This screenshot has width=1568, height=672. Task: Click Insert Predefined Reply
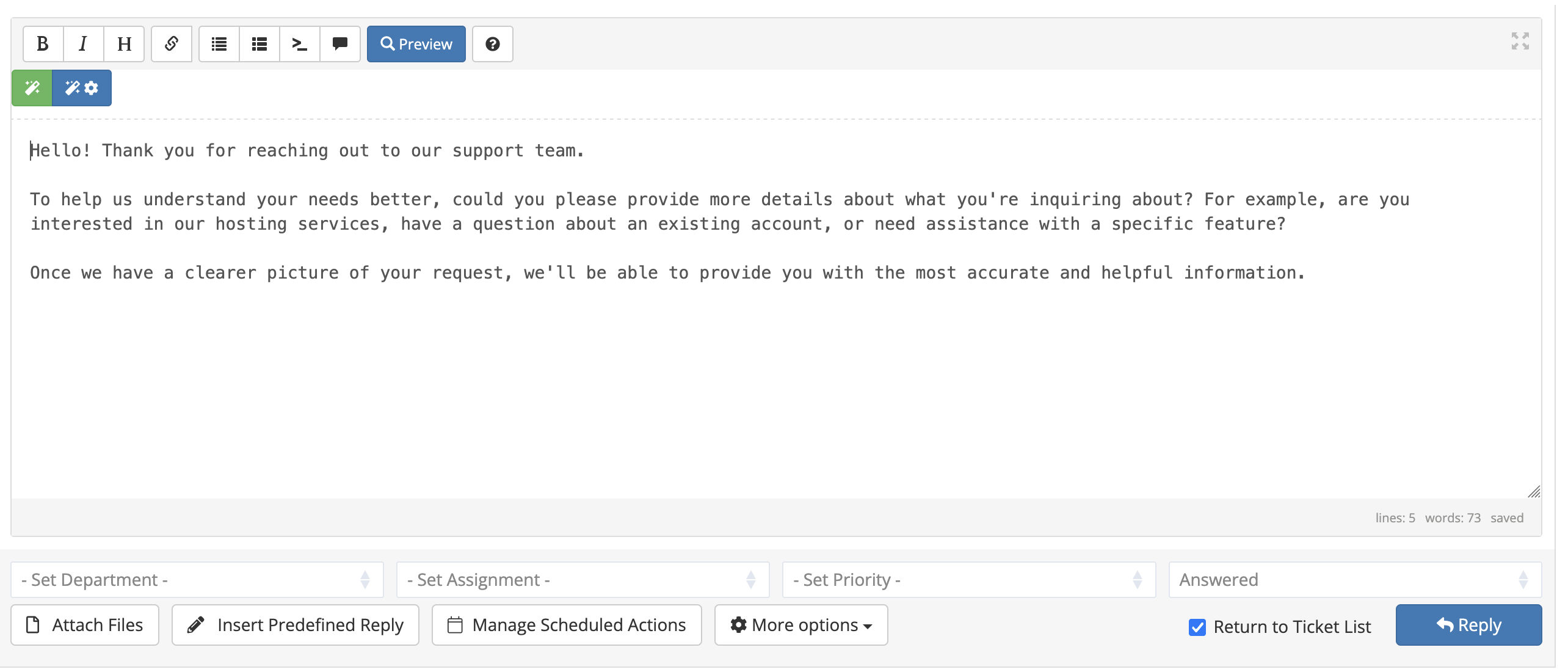[296, 625]
